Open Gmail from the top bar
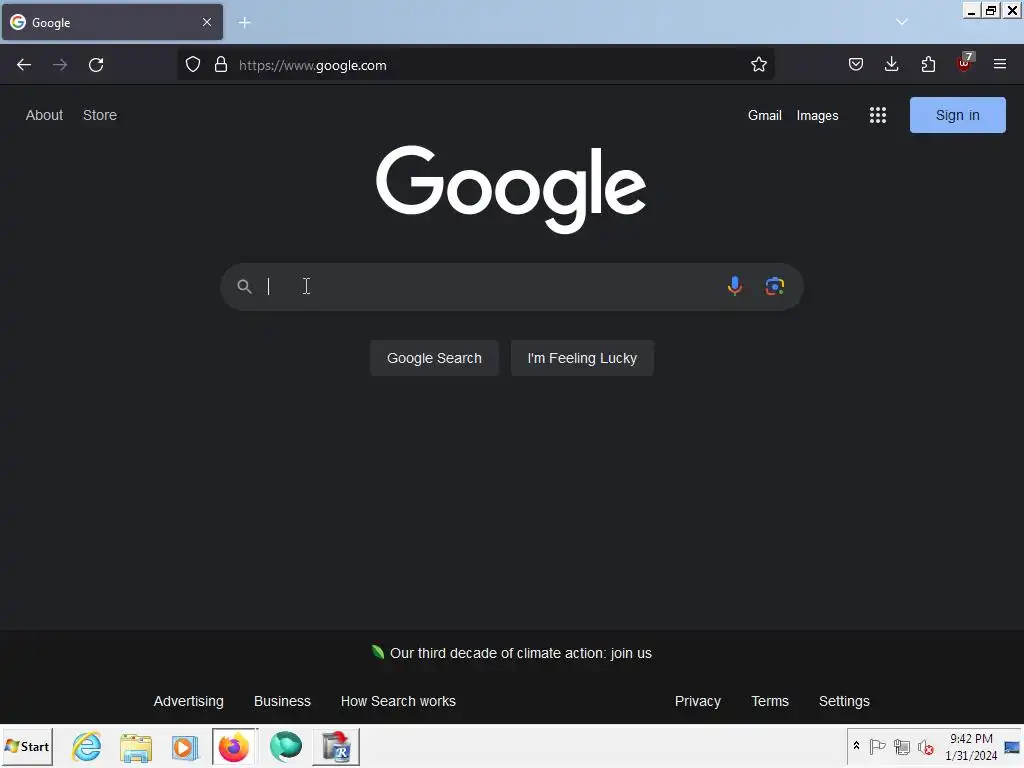 (765, 116)
